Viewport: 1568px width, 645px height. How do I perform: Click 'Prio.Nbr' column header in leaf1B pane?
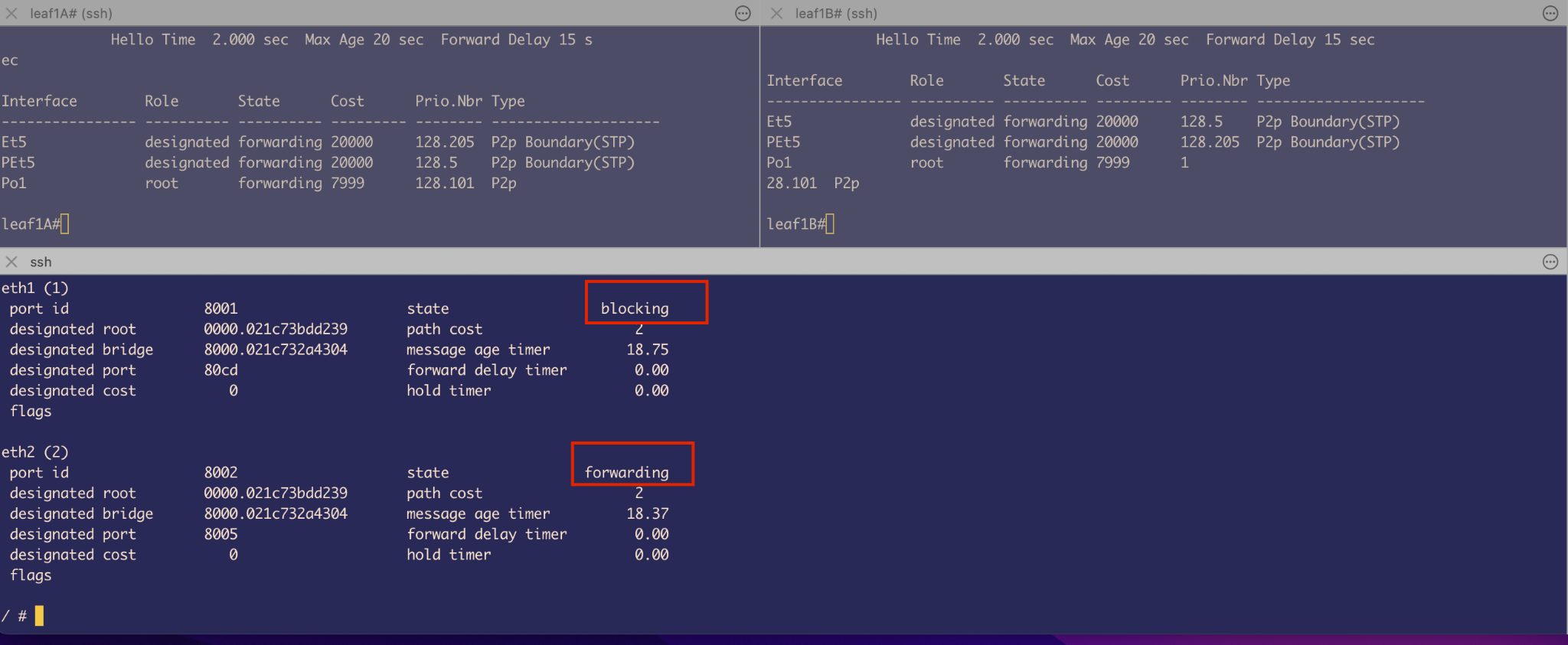pyautogui.click(x=1214, y=80)
